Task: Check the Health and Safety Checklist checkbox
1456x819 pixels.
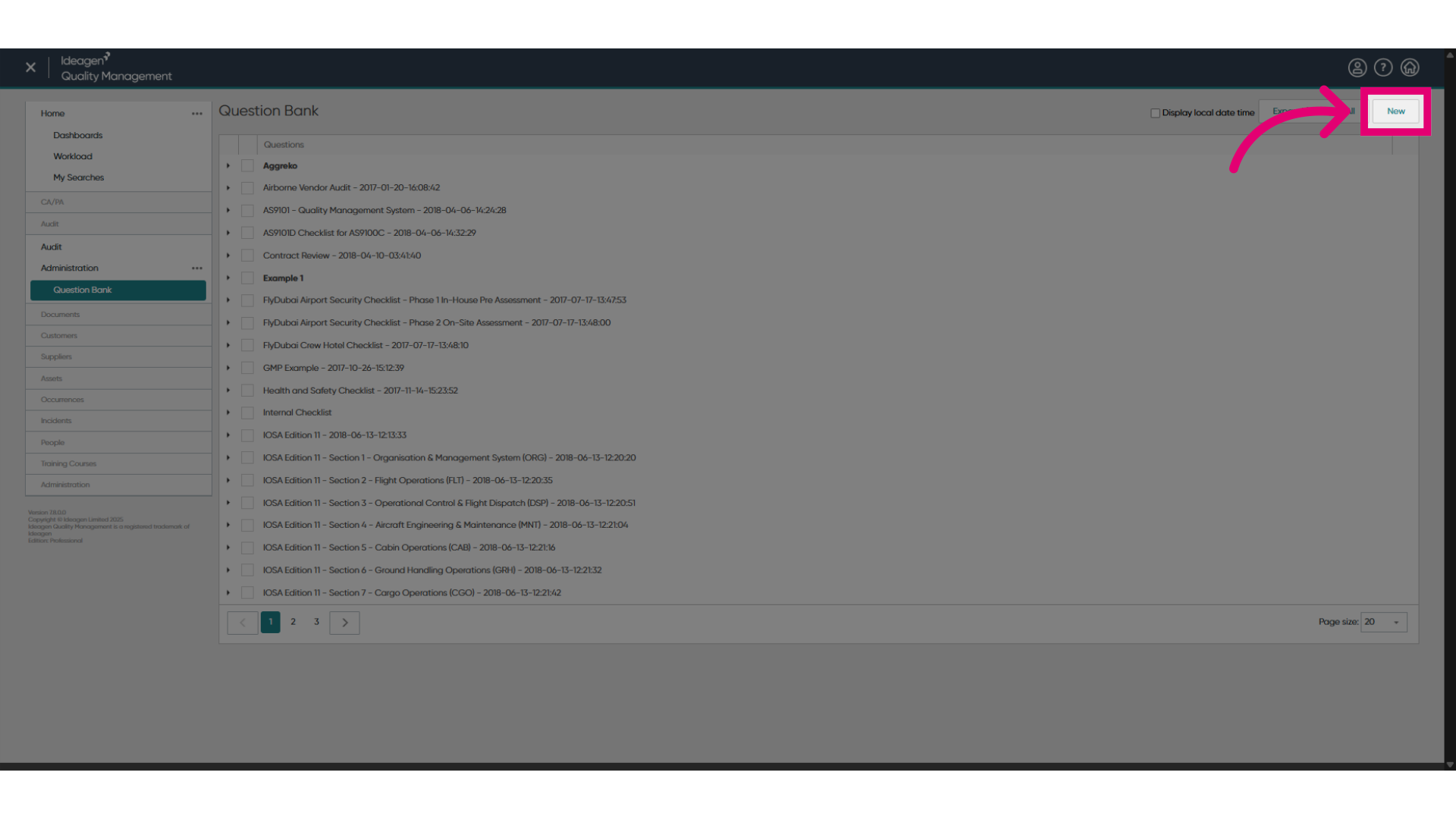Action: [247, 391]
